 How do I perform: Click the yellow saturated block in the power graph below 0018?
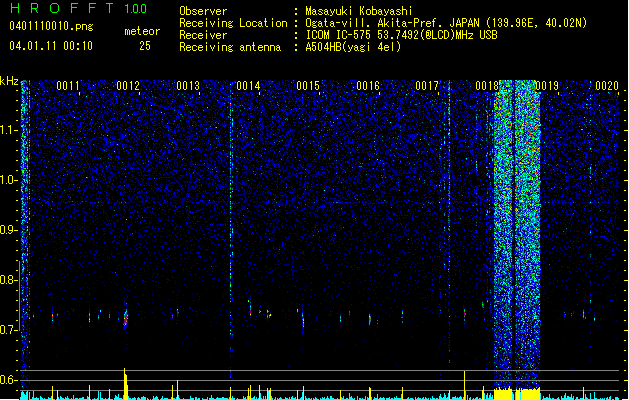[x=517, y=394]
